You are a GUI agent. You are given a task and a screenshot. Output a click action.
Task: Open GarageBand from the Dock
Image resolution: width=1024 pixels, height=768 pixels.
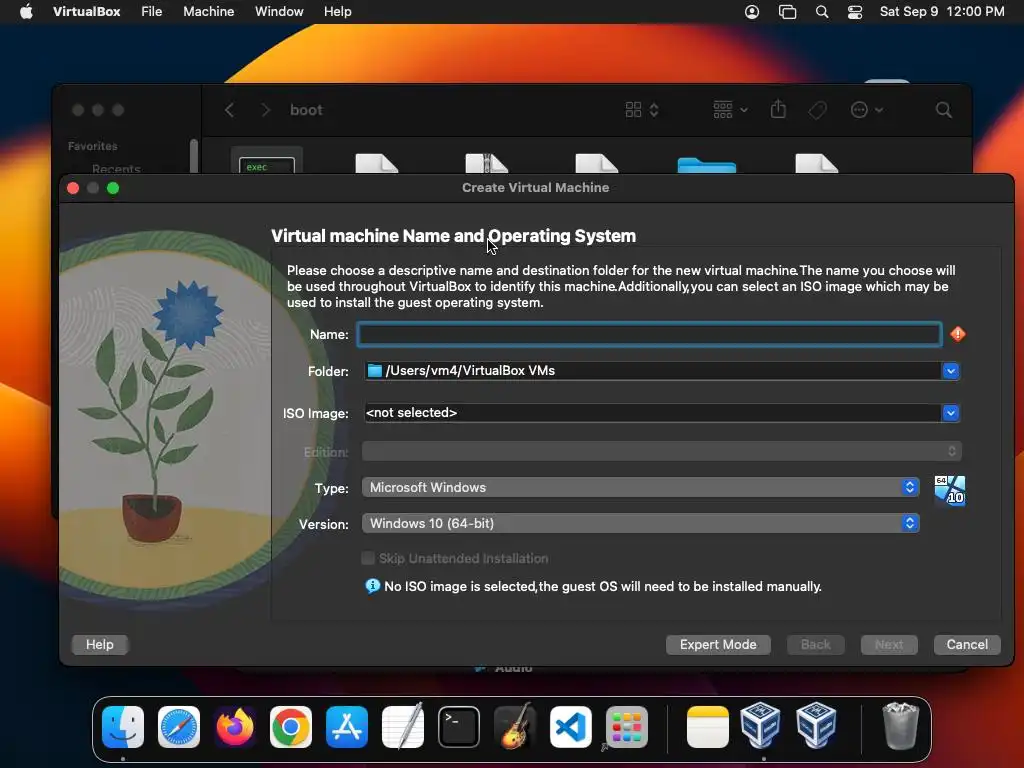[515, 726]
